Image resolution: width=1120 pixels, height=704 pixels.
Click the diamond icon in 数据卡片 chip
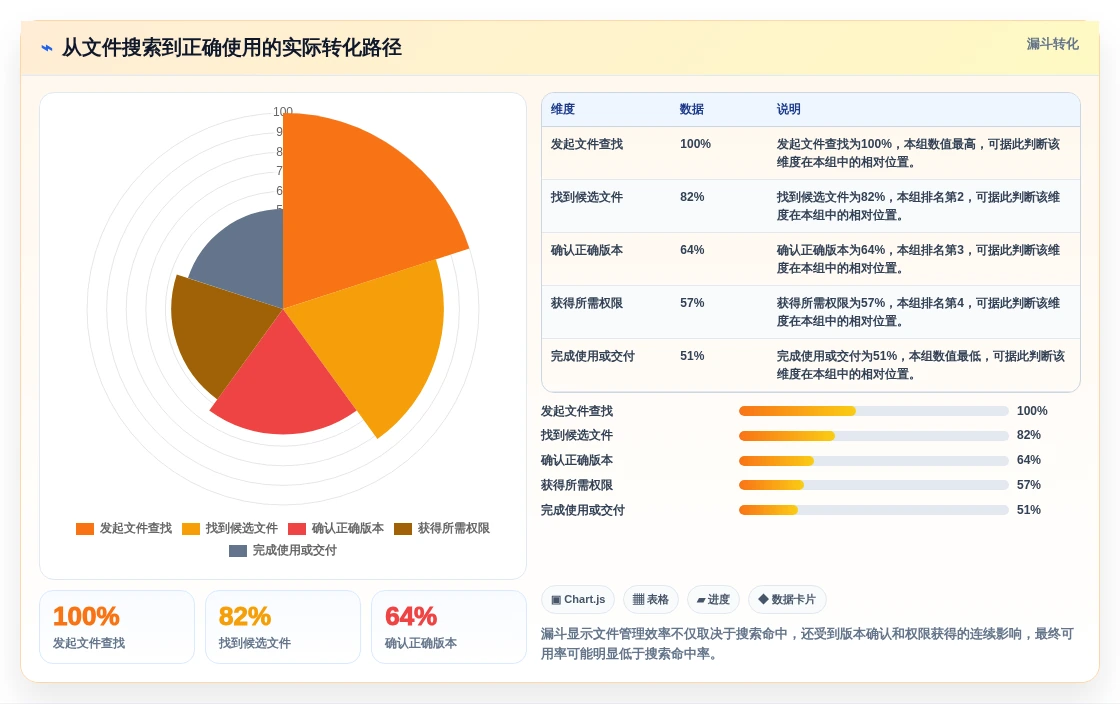[763, 599]
